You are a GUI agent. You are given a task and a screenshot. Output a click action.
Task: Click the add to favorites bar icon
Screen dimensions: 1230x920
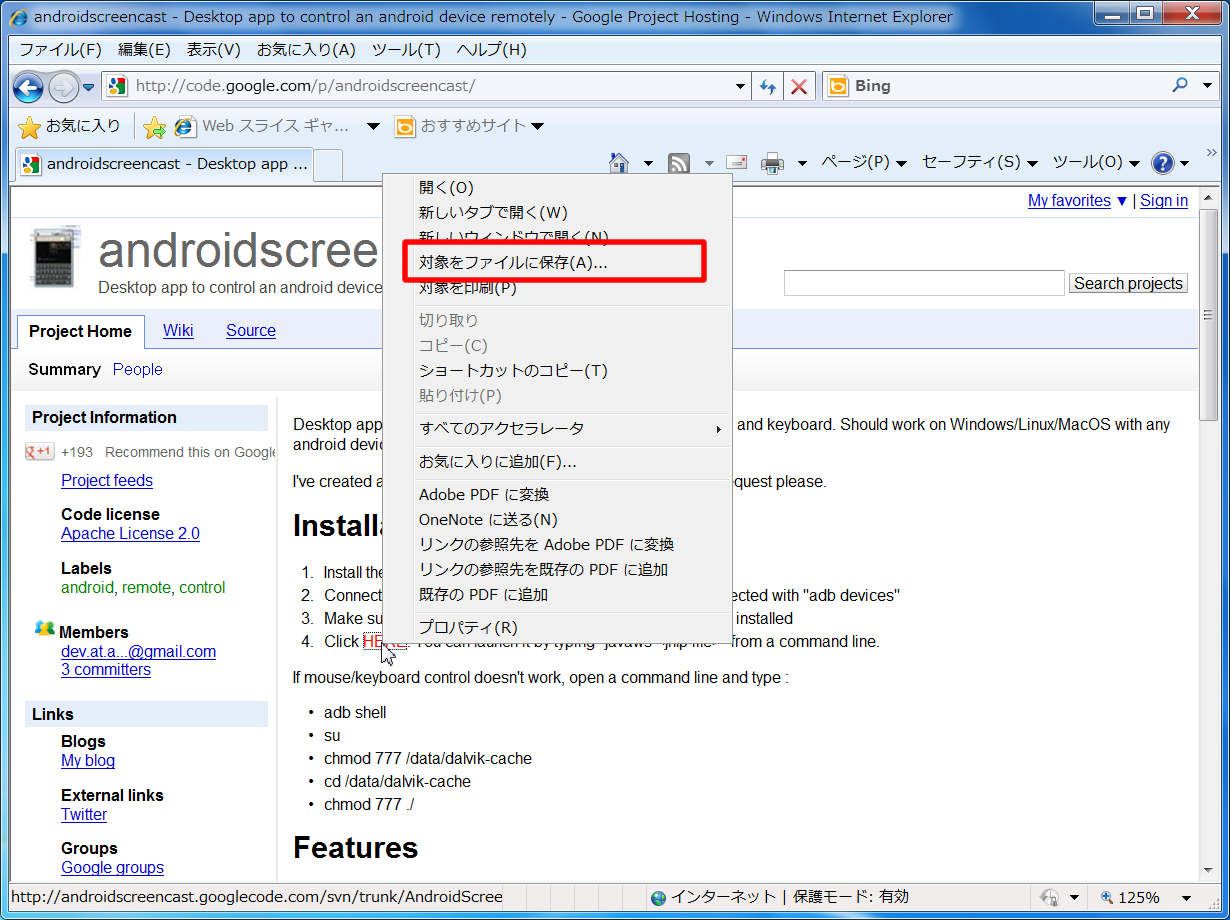(154, 126)
